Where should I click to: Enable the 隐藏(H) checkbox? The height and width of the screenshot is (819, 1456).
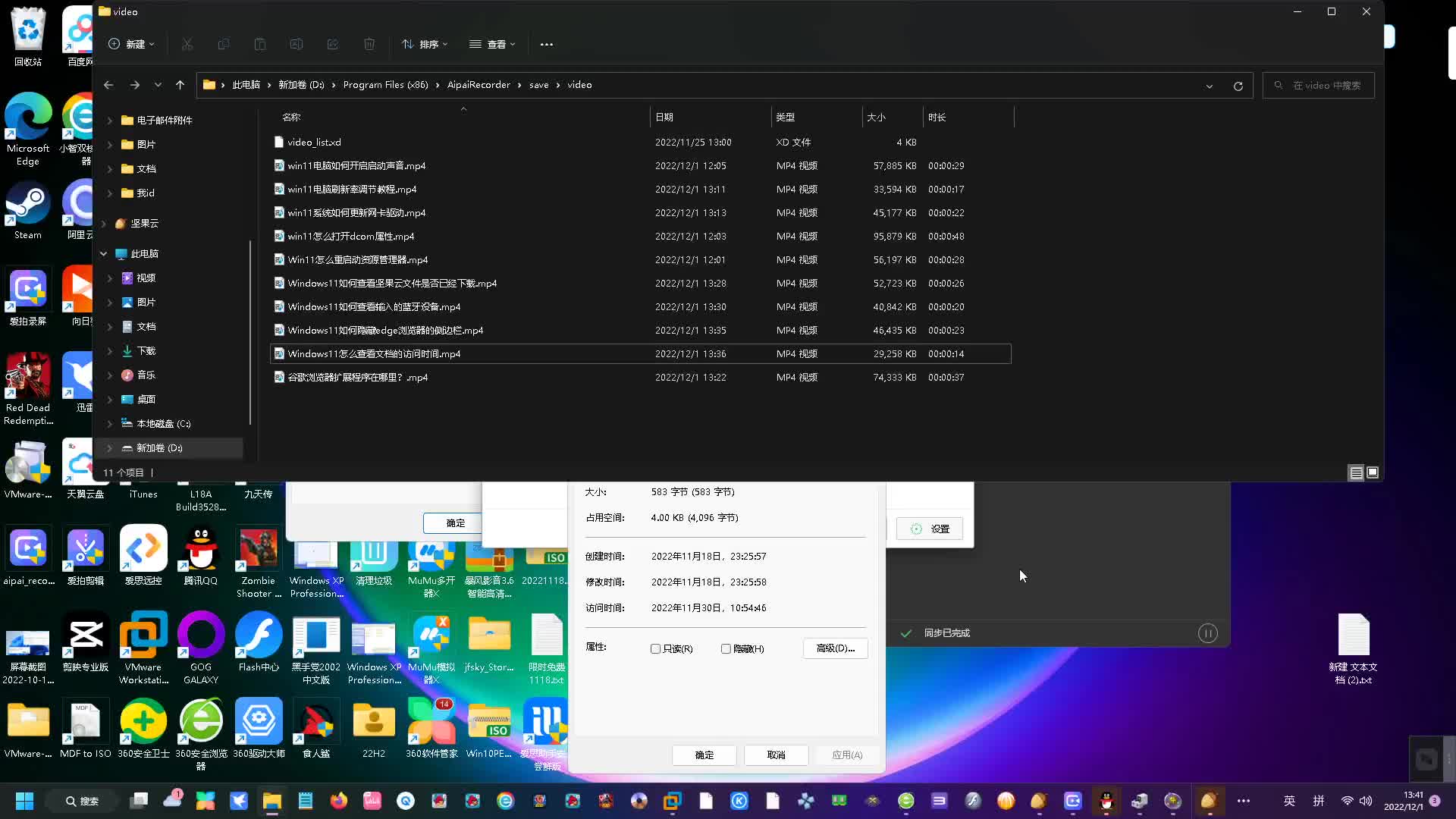click(x=725, y=648)
